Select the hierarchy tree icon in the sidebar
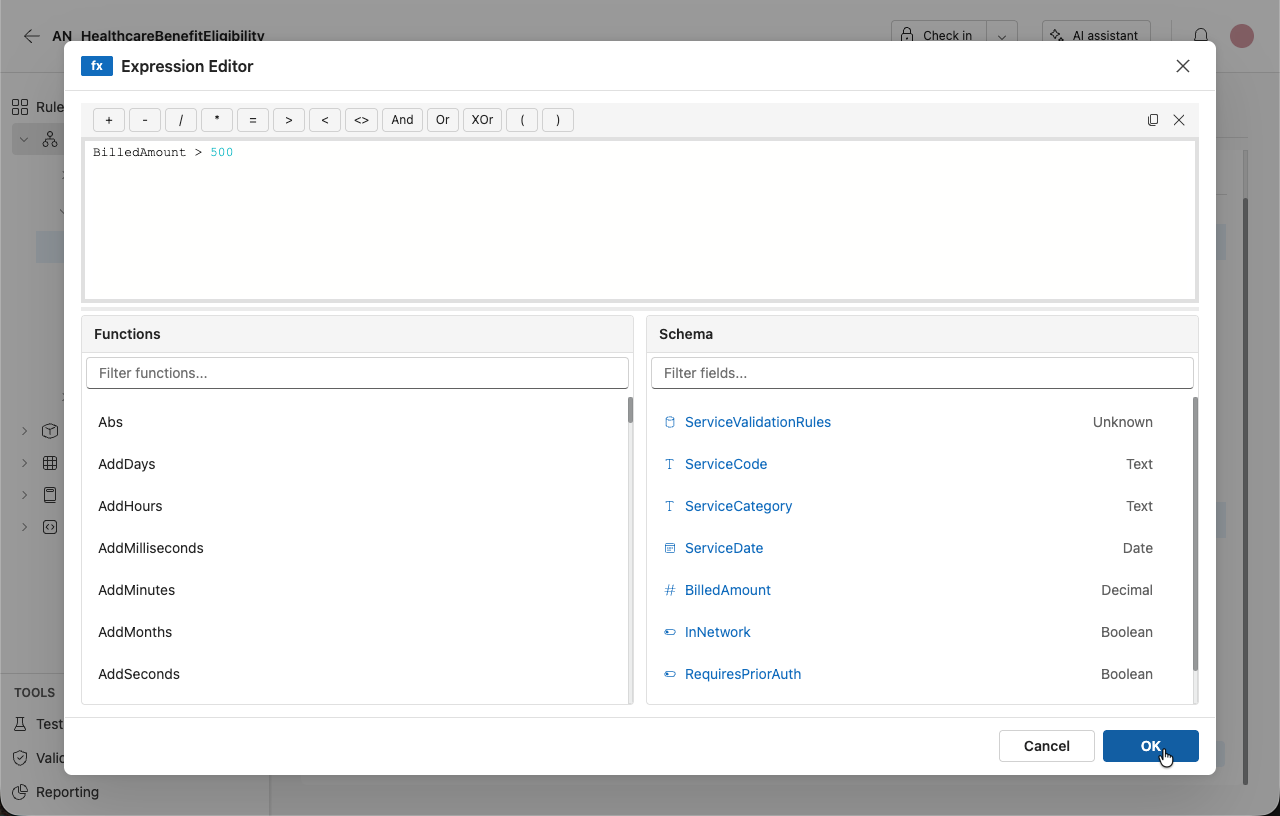Image resolution: width=1280 pixels, height=816 pixels. pyautogui.click(x=50, y=140)
